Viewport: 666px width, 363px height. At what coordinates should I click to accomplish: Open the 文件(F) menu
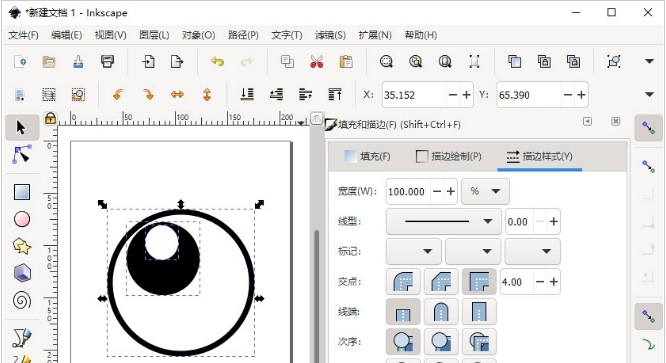[23, 35]
